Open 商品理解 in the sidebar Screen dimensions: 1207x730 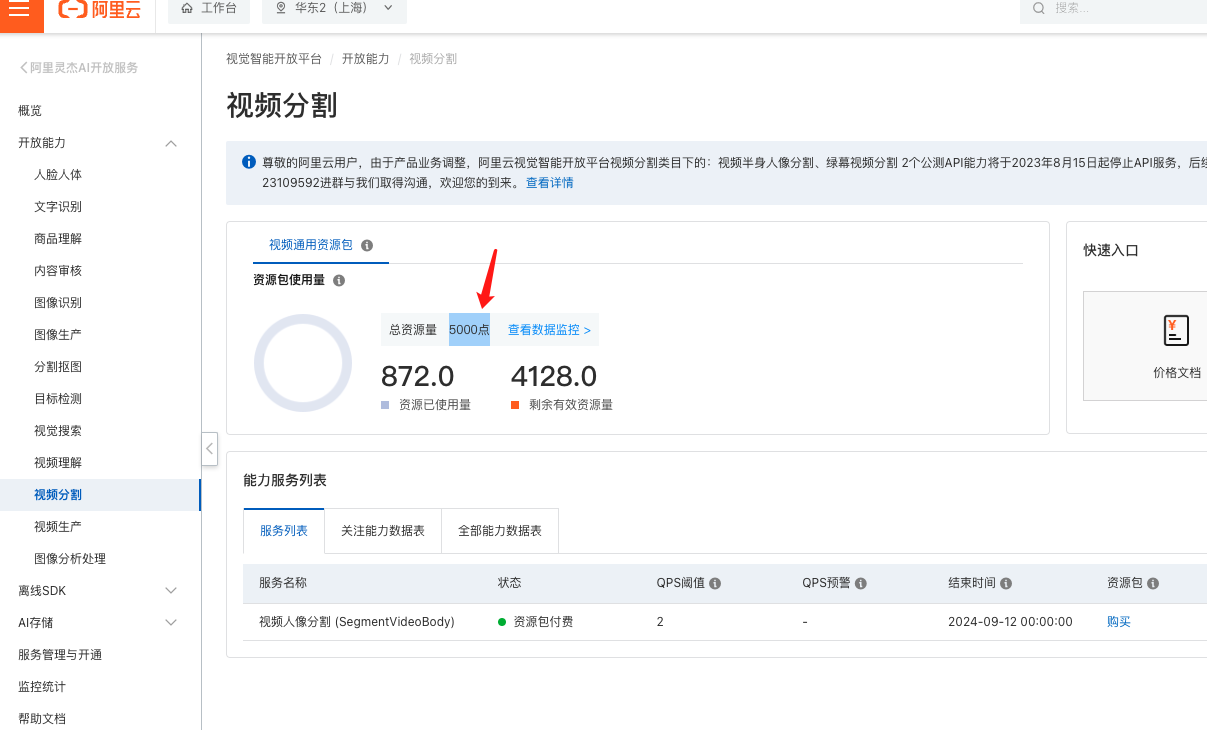click(58, 239)
